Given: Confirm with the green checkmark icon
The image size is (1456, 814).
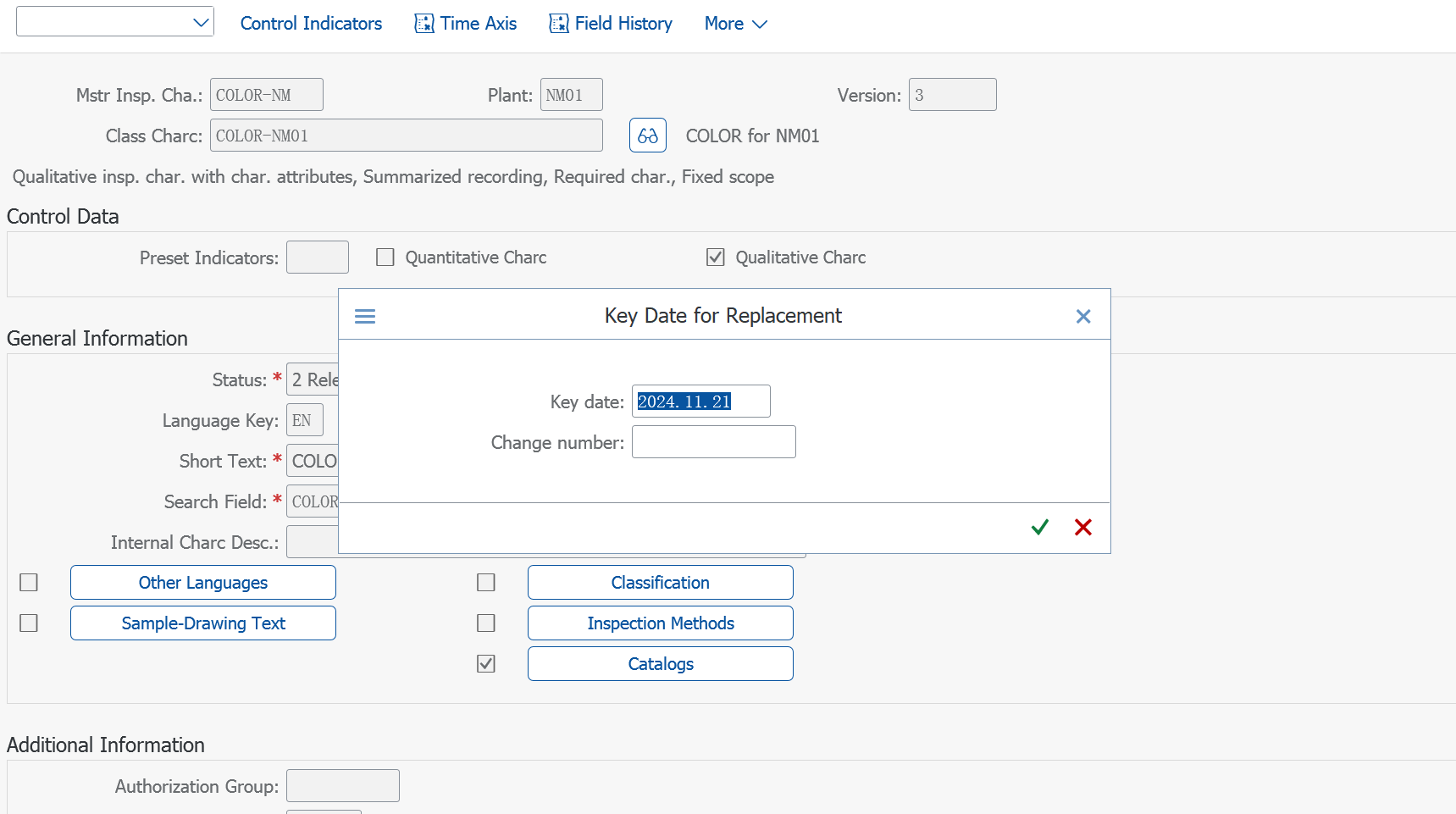Looking at the screenshot, I should pyautogui.click(x=1040, y=528).
